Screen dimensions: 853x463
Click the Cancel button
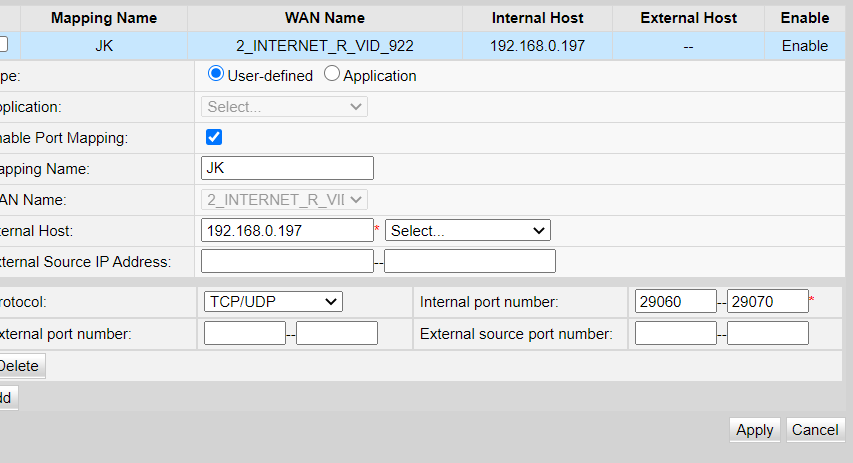(814, 429)
